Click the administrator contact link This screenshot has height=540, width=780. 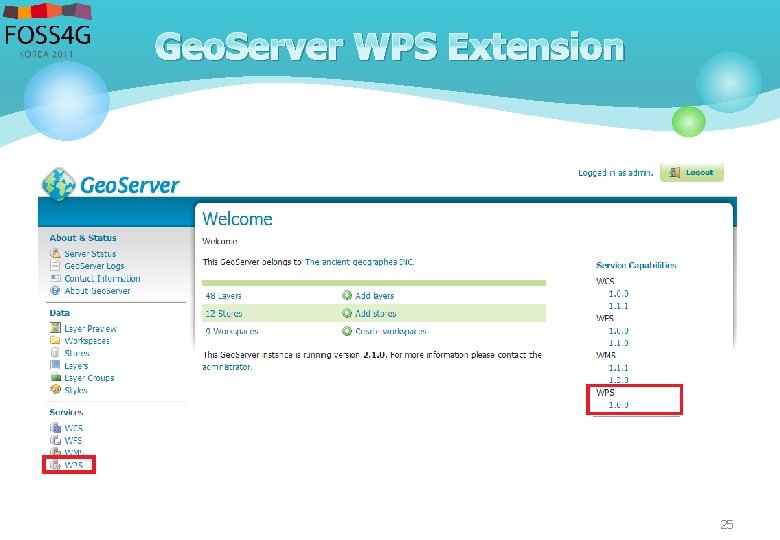click(227, 367)
